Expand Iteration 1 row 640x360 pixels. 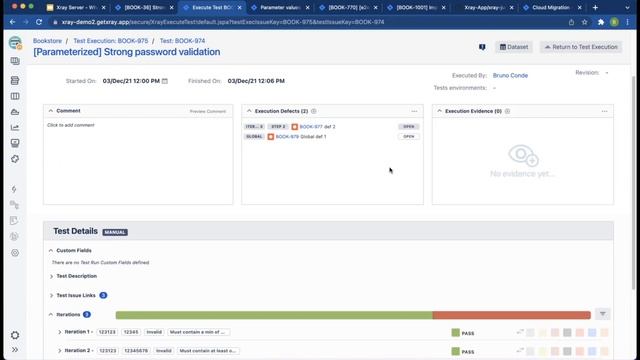tap(60, 332)
